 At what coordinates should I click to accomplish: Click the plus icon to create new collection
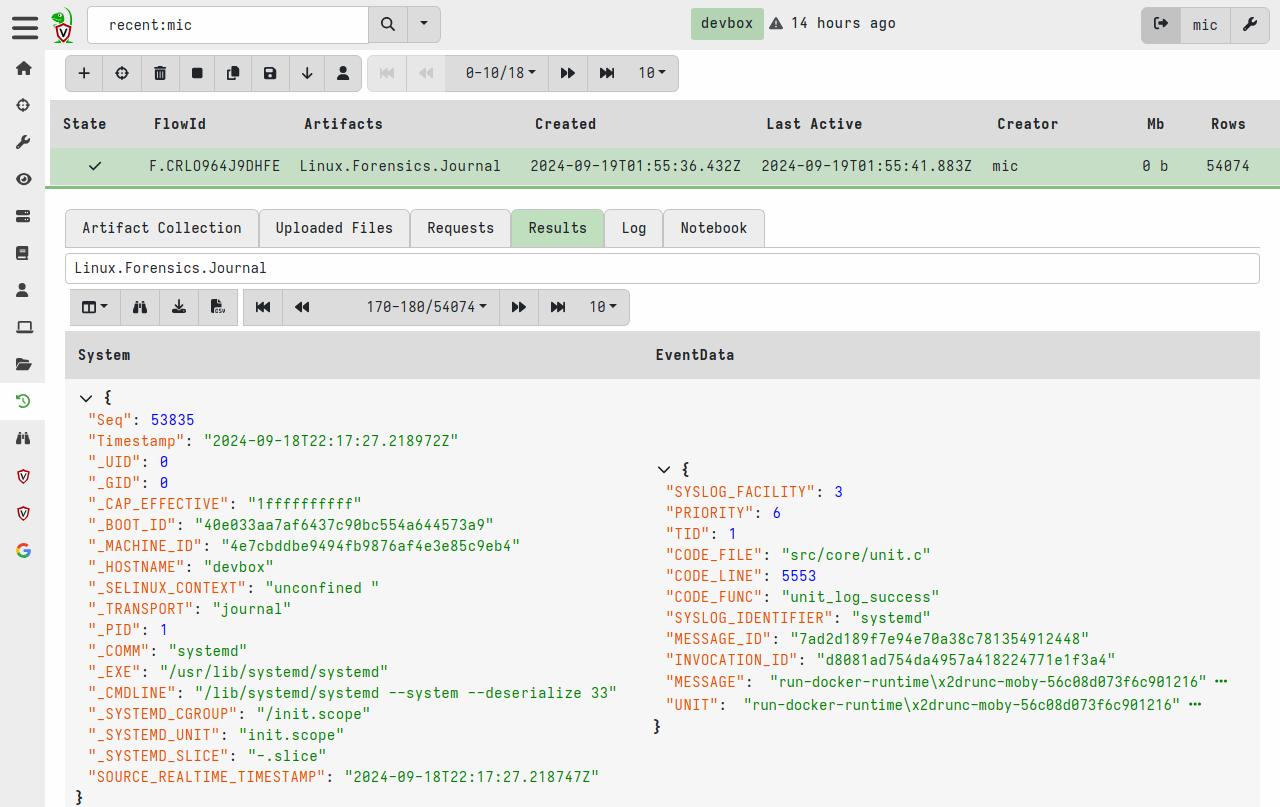coord(84,73)
